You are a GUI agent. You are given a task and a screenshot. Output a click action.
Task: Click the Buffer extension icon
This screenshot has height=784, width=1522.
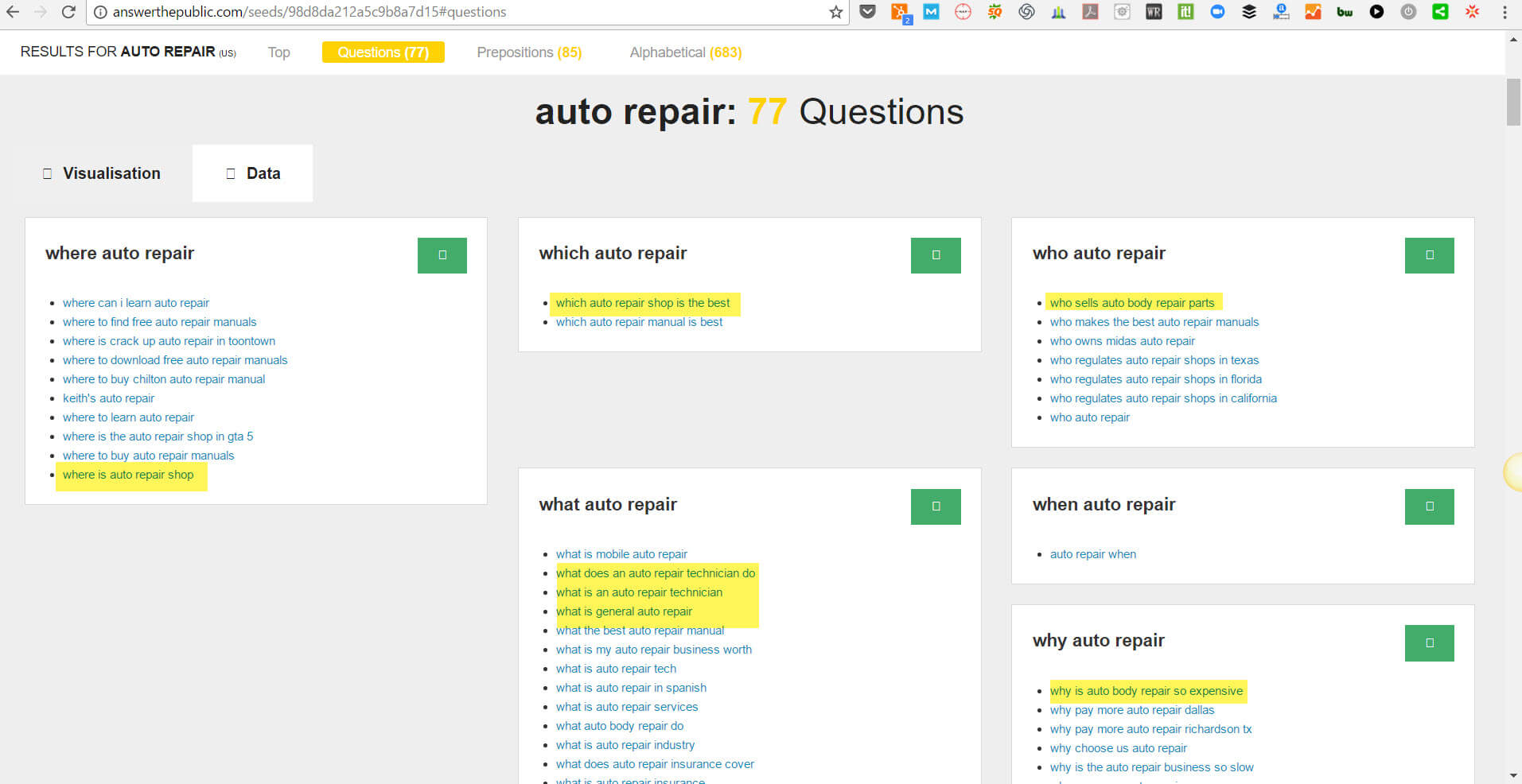click(x=1249, y=12)
